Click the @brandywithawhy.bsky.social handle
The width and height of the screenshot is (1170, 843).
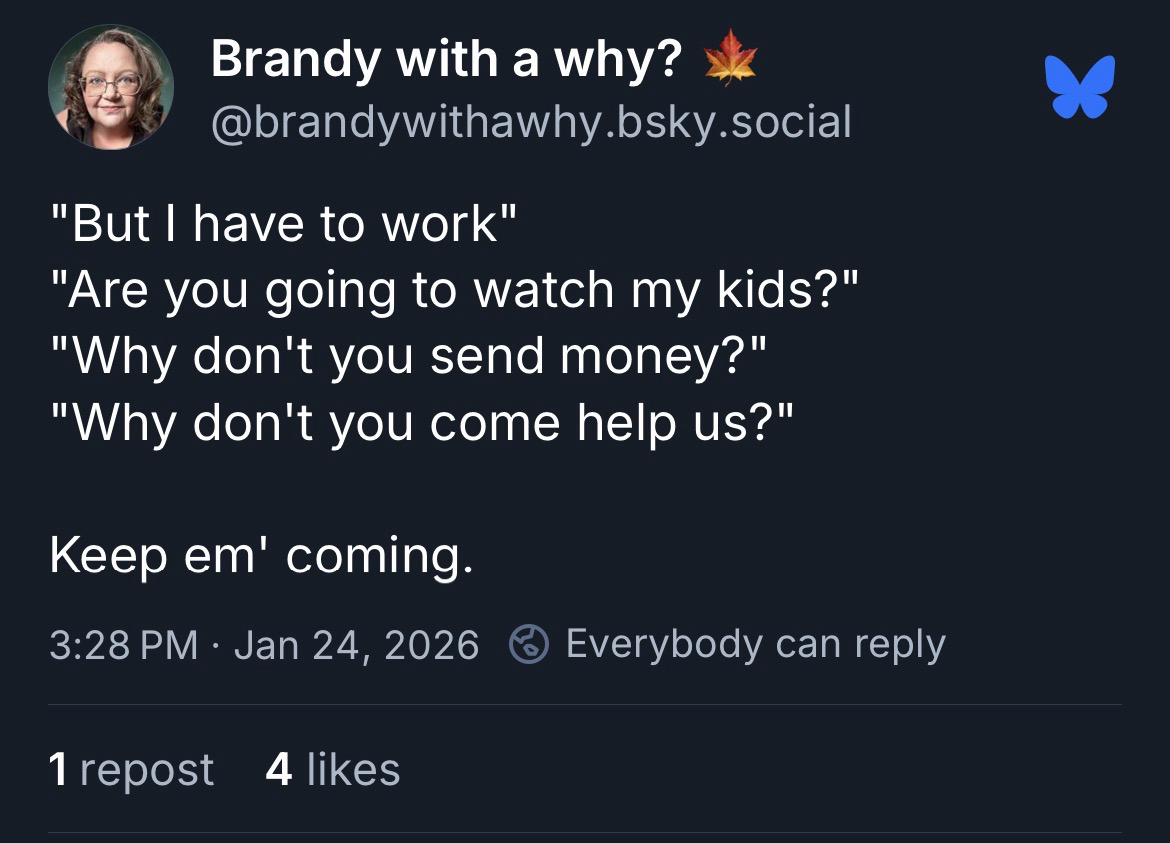pos(531,122)
